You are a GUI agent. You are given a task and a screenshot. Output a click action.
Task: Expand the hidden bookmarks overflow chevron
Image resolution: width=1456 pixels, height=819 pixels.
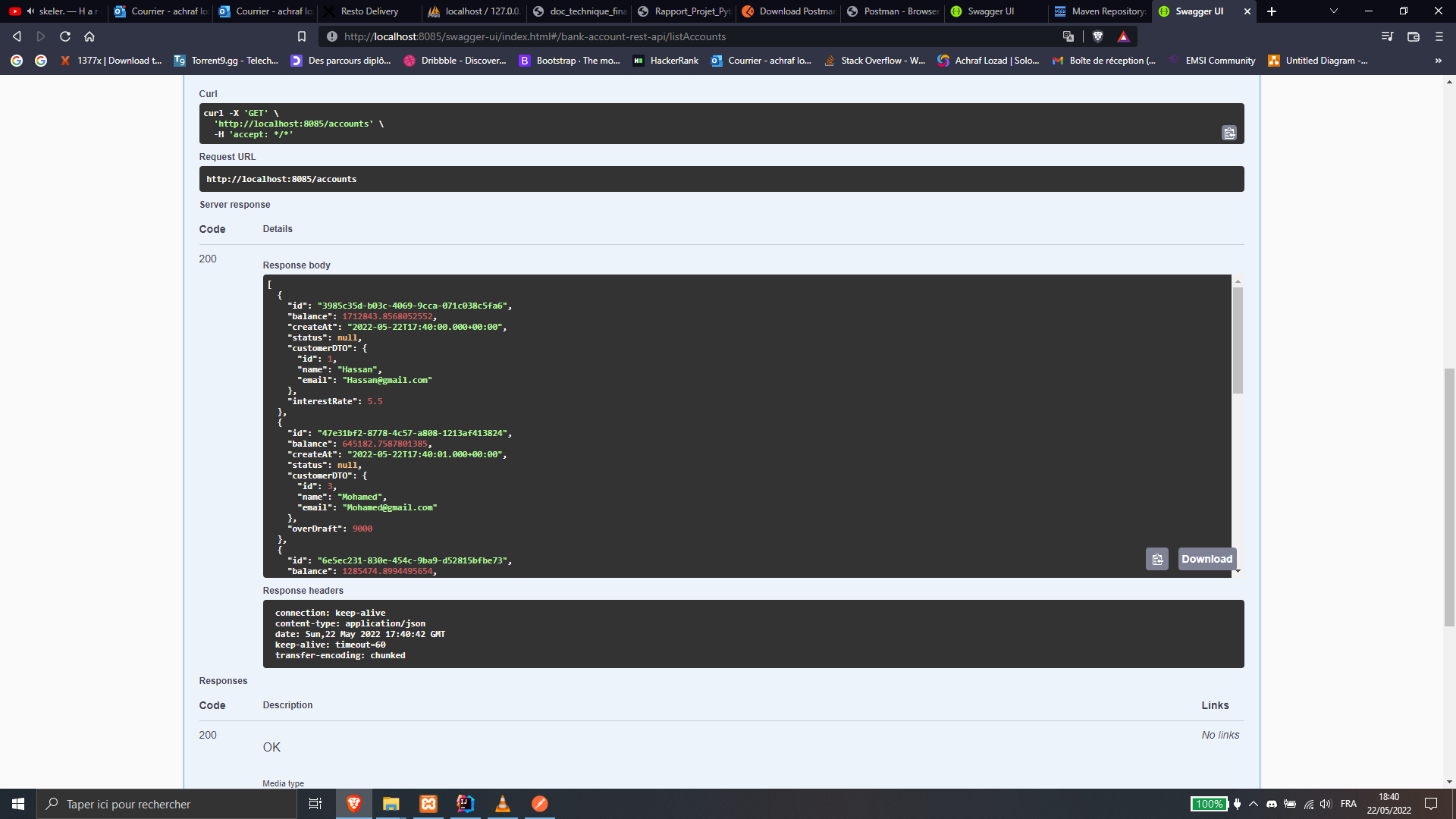(1438, 61)
